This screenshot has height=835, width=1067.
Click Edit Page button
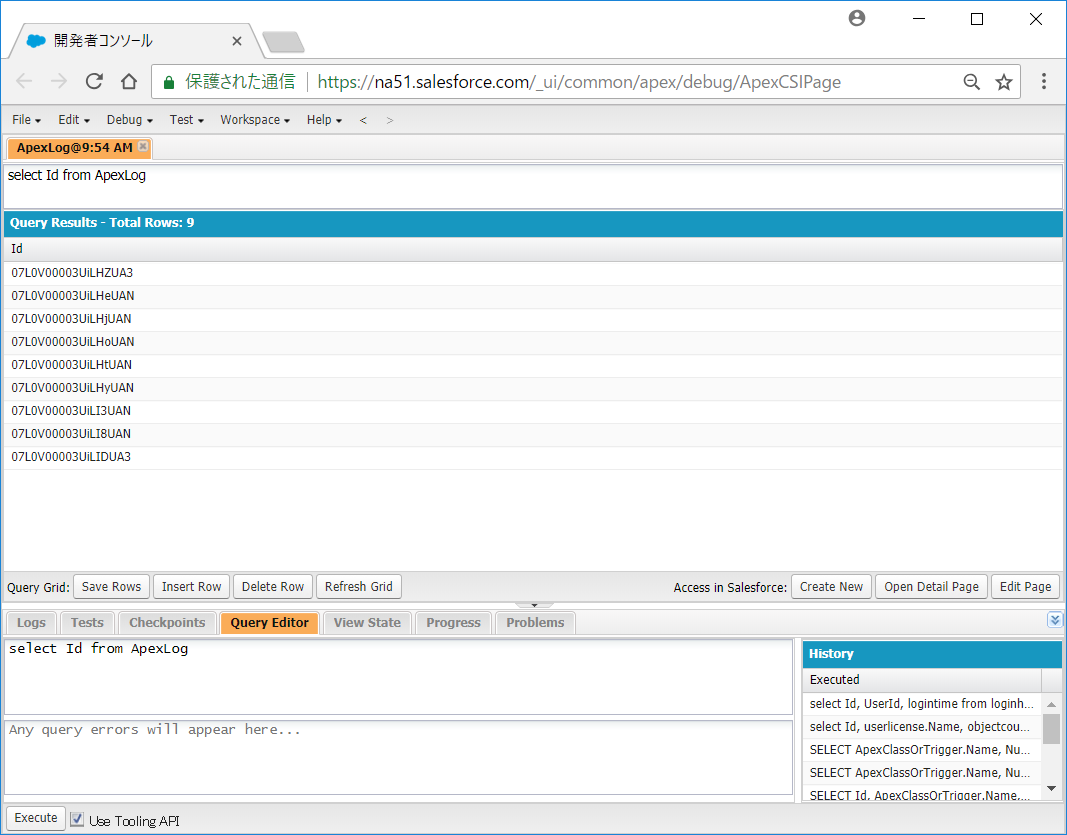(1025, 587)
